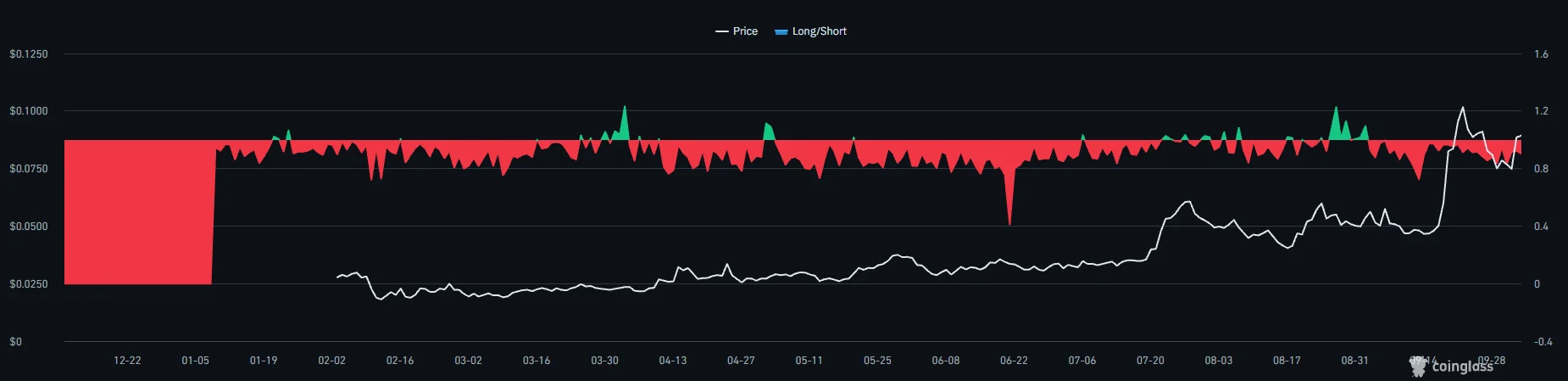This screenshot has width=1568, height=381.
Task: Click the white Price legend line marker
Action: click(x=722, y=31)
